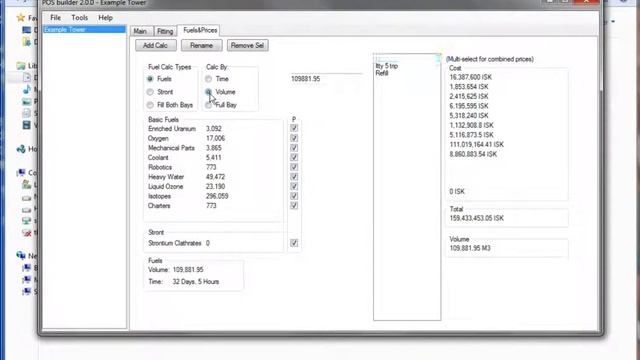Toggle the Oxygen price checkbox

coord(294,138)
